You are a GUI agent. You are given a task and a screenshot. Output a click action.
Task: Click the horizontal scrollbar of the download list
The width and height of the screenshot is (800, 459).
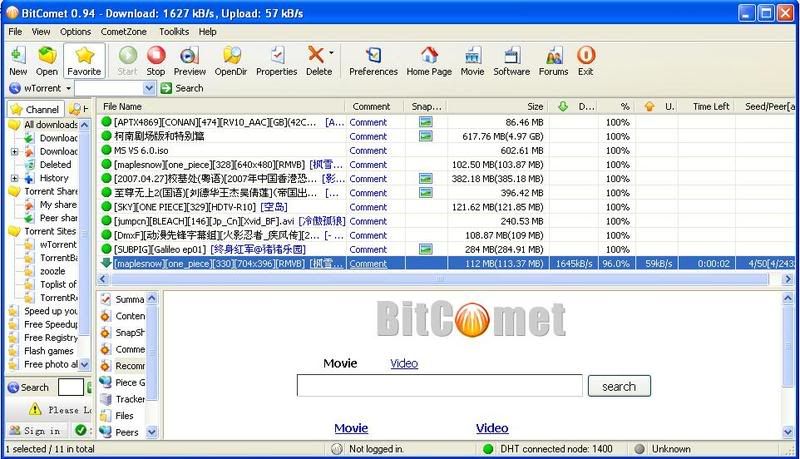[440, 279]
